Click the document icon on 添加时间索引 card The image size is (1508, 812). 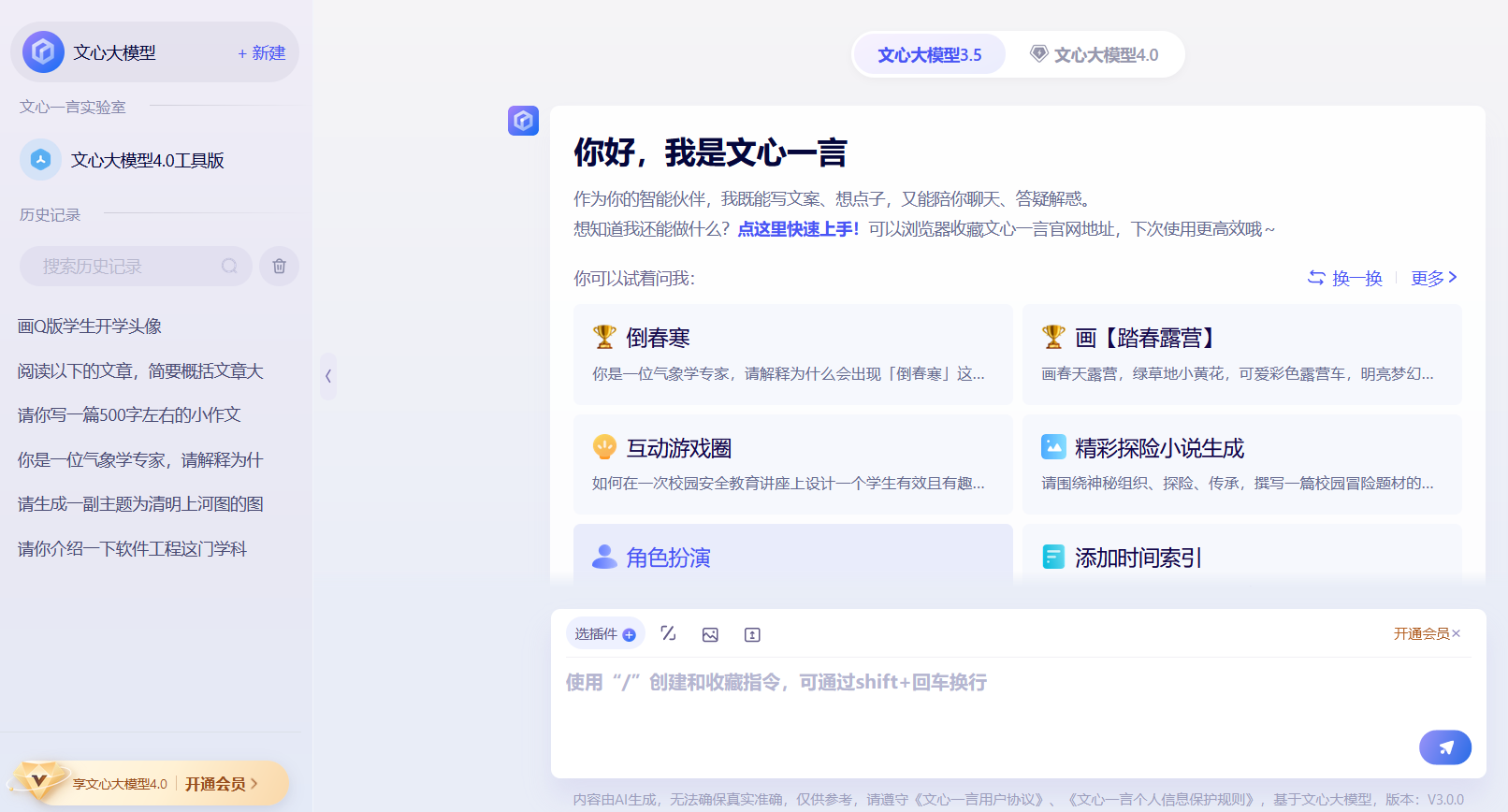pyautogui.click(x=1053, y=557)
